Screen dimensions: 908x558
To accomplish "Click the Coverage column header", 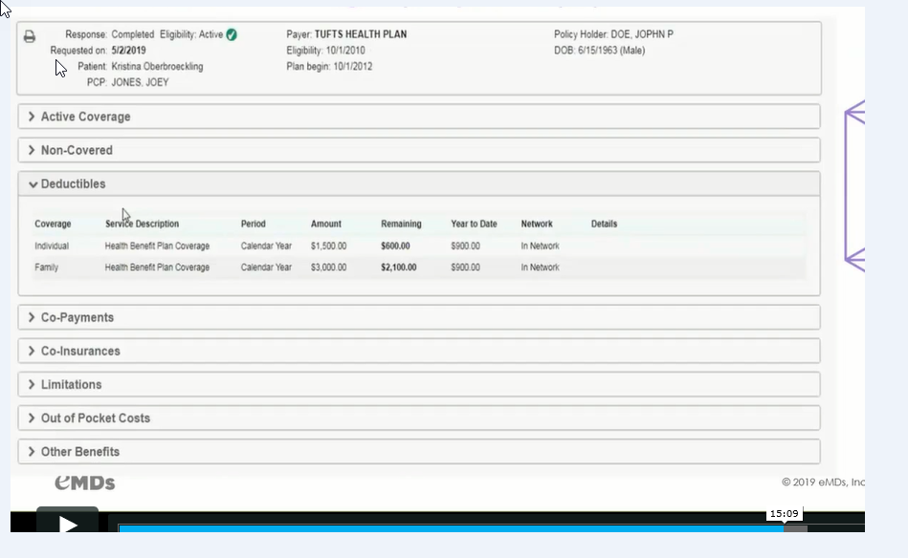I will [x=53, y=224].
